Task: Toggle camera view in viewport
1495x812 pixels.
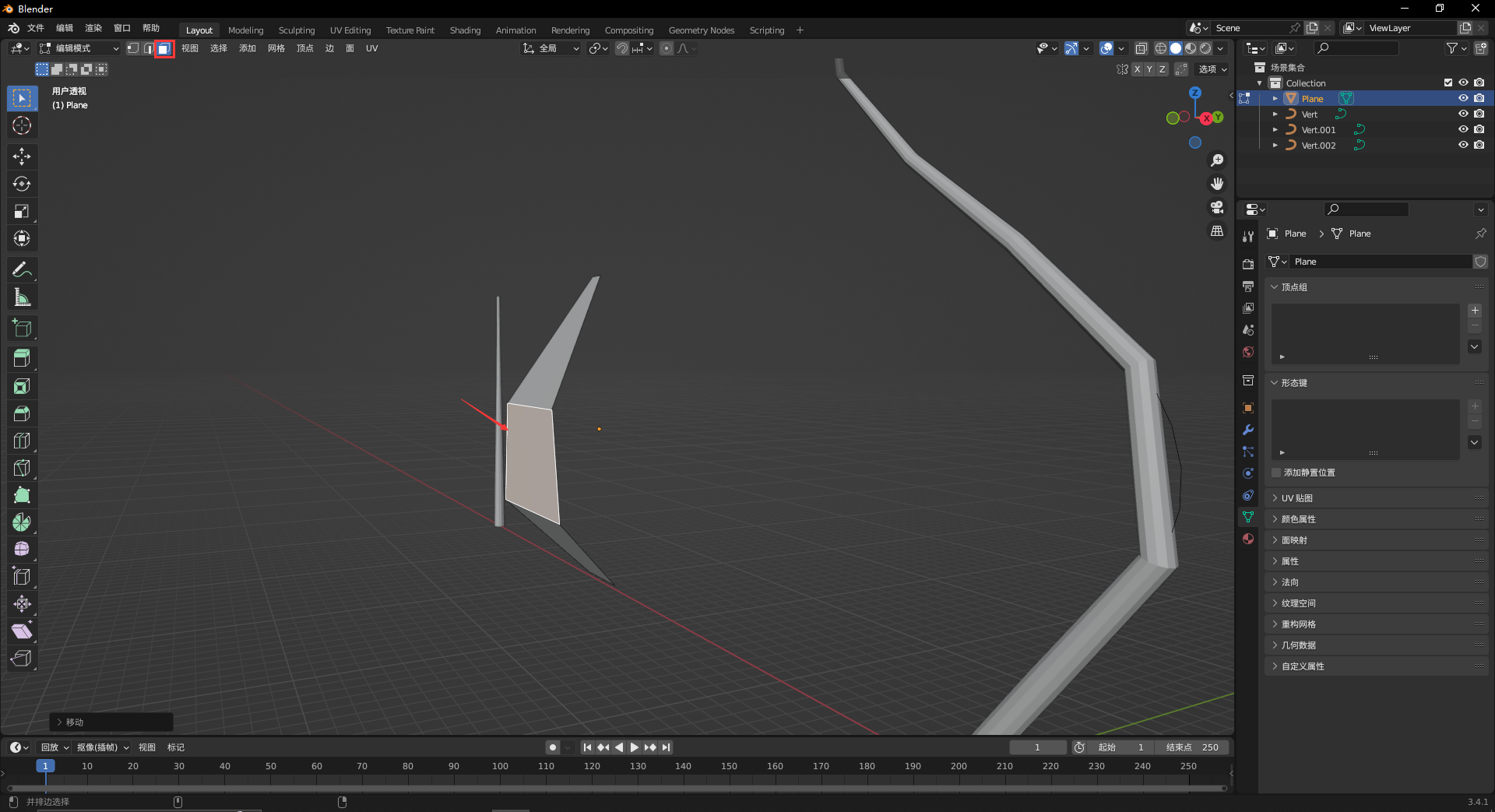Action: point(1216,207)
